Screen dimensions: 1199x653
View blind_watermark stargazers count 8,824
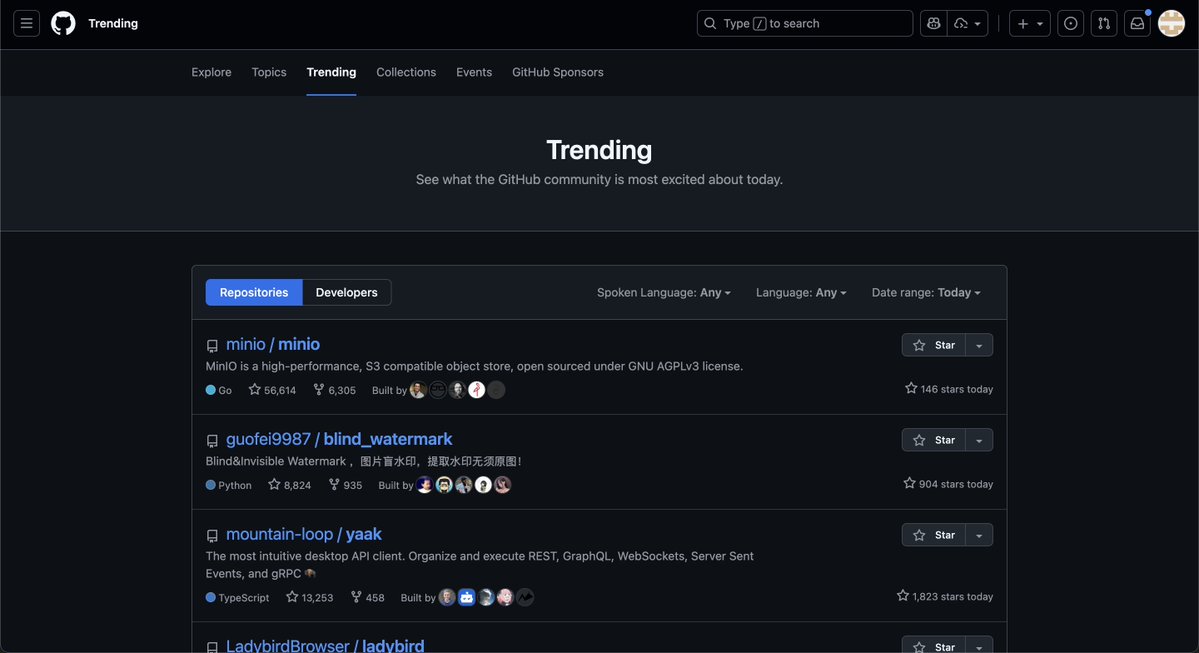[x=290, y=485]
